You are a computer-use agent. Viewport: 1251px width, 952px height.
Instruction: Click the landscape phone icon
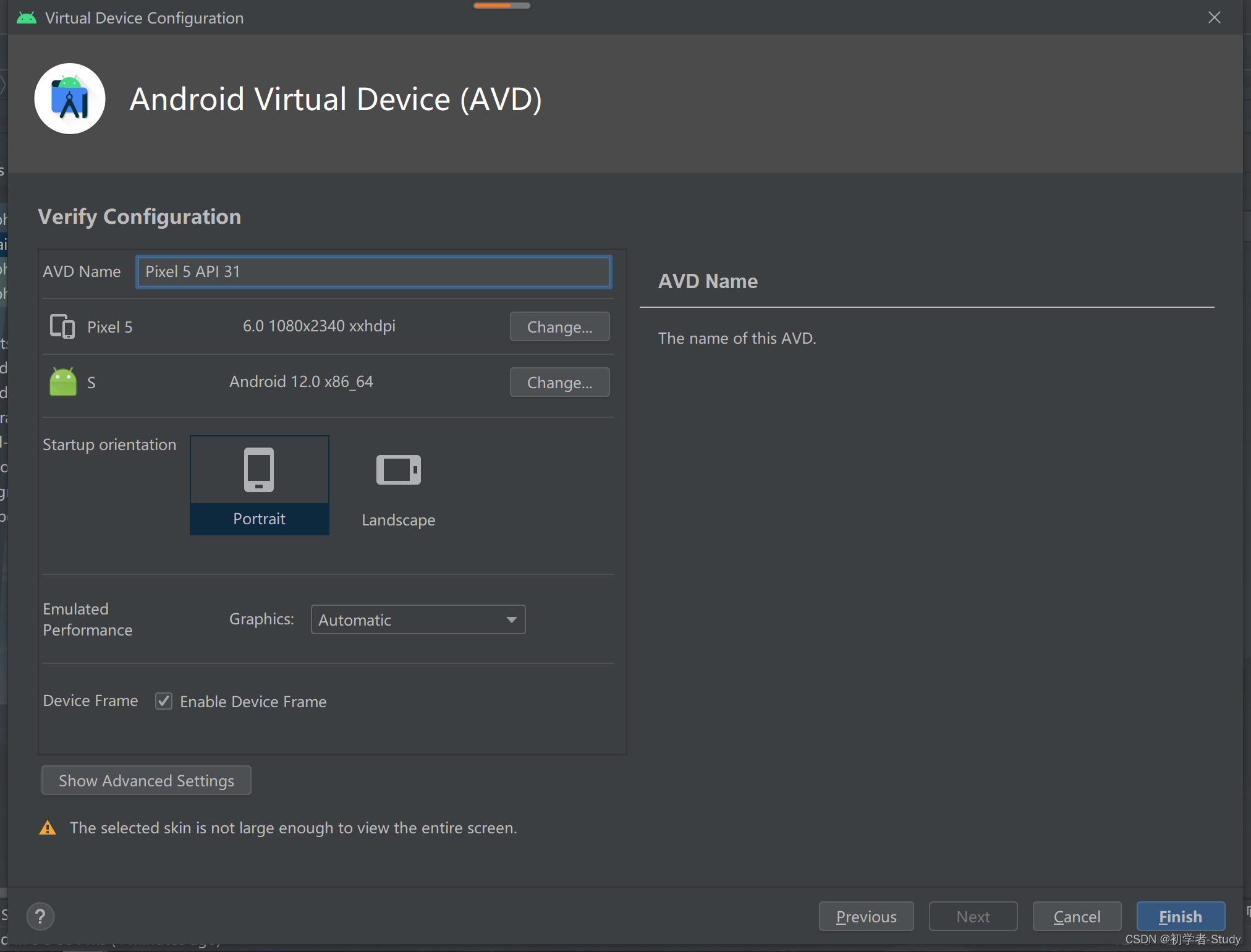[x=399, y=470]
